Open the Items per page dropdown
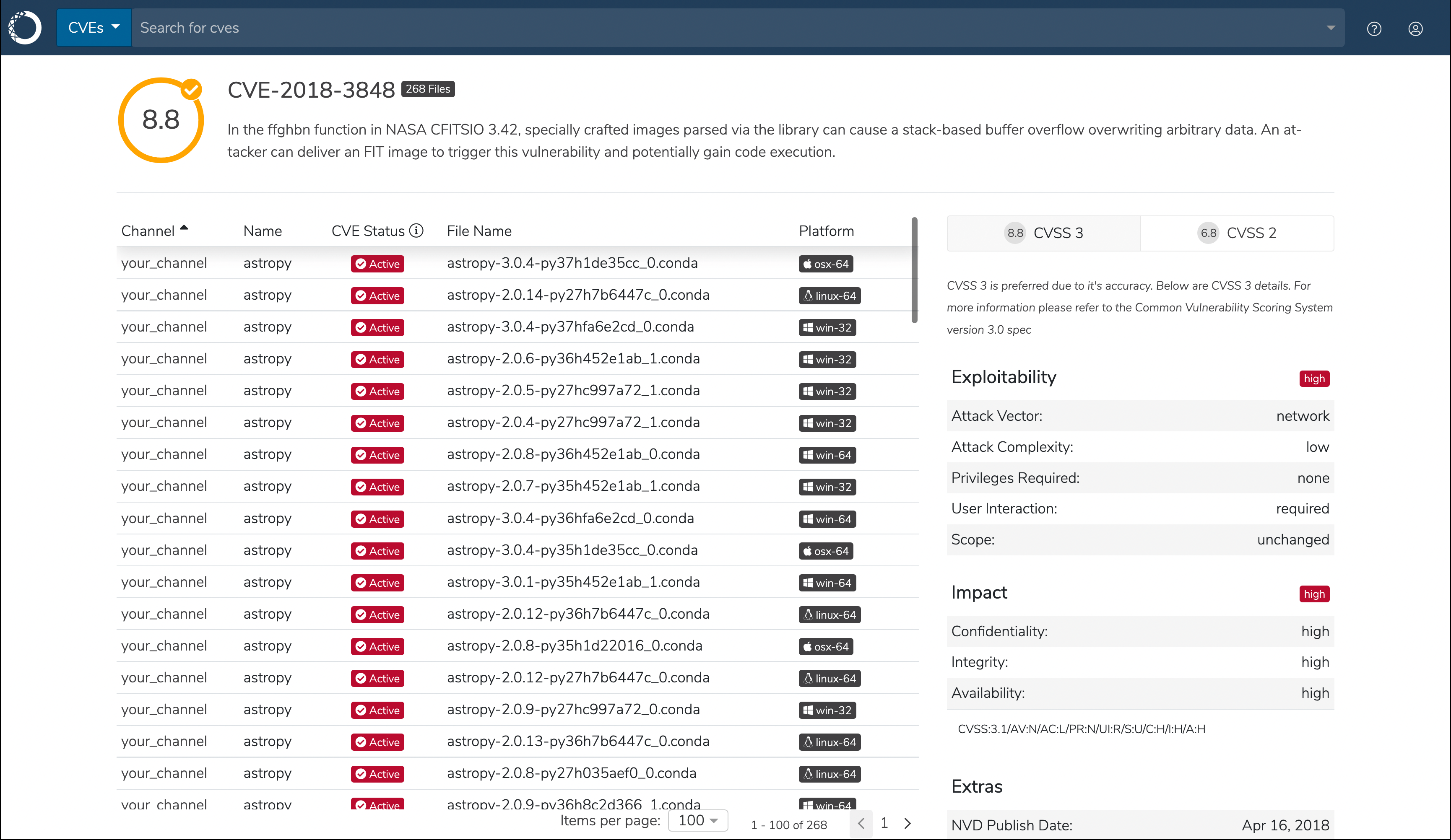1451x840 pixels. [x=698, y=820]
